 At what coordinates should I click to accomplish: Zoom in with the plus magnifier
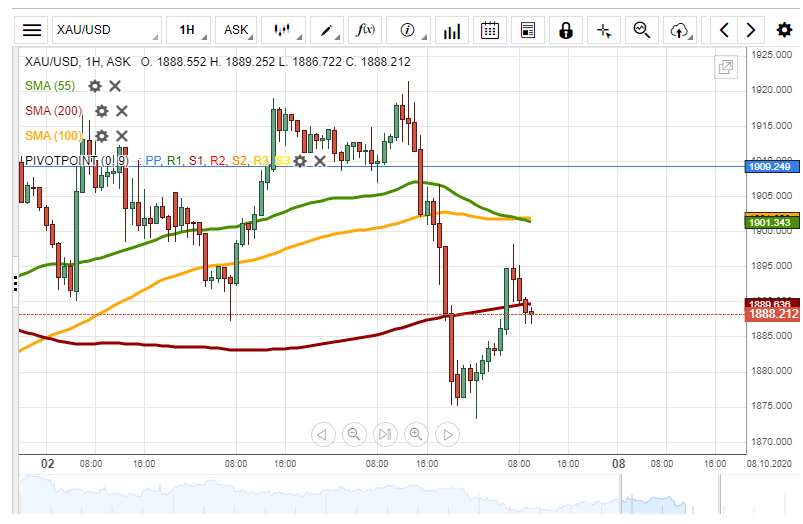tap(416, 434)
